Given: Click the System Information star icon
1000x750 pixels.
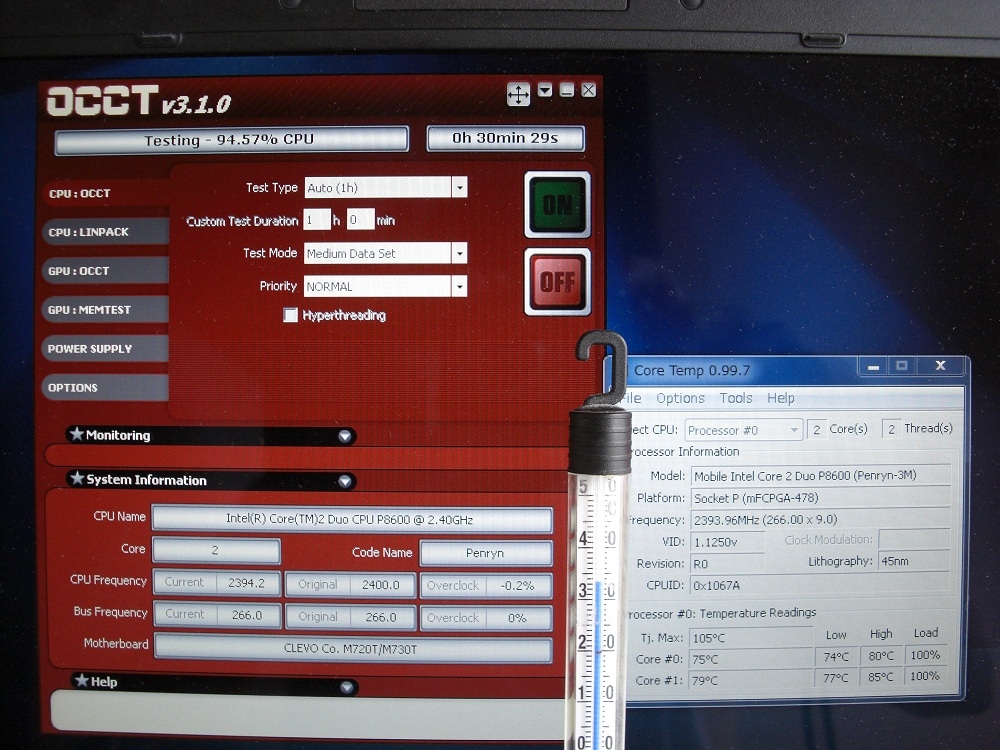Looking at the screenshot, I should pos(77,478).
